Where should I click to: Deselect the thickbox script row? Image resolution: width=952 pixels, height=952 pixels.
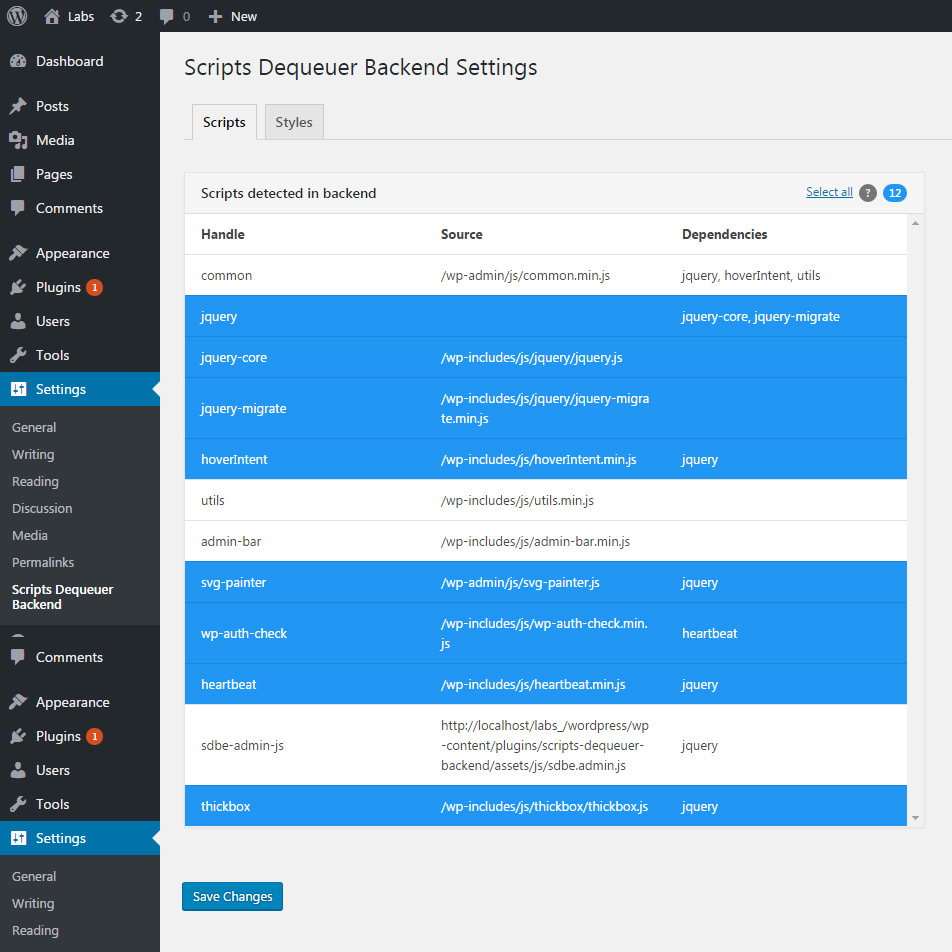(545, 806)
